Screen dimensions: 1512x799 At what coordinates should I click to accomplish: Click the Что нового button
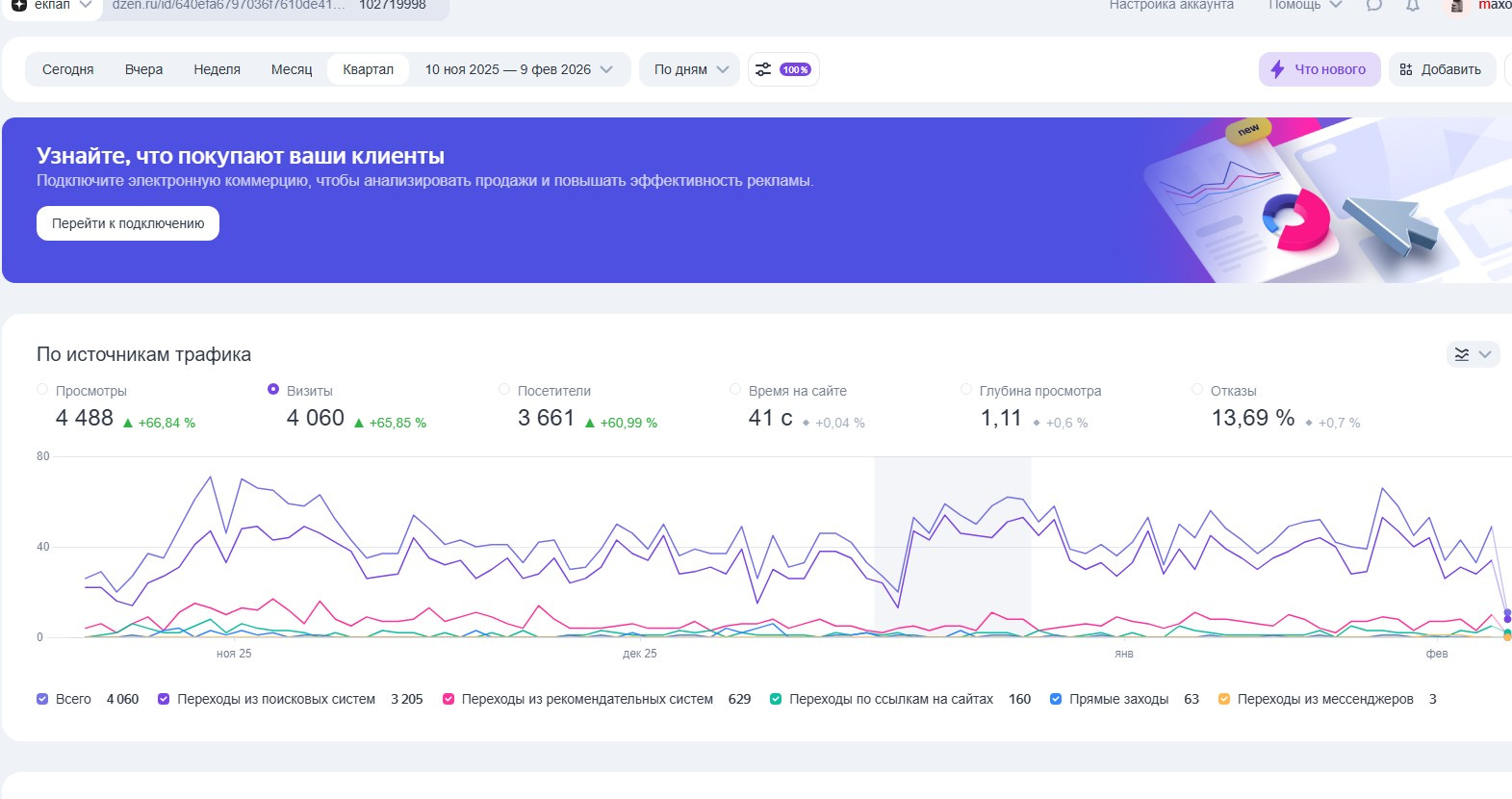click(1320, 69)
